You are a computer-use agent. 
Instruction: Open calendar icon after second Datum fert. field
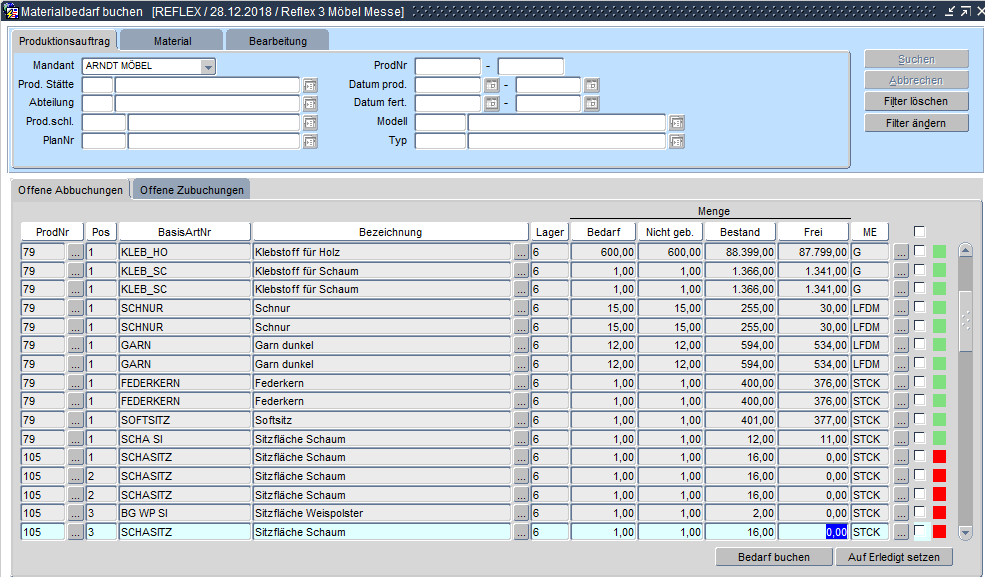click(592, 104)
